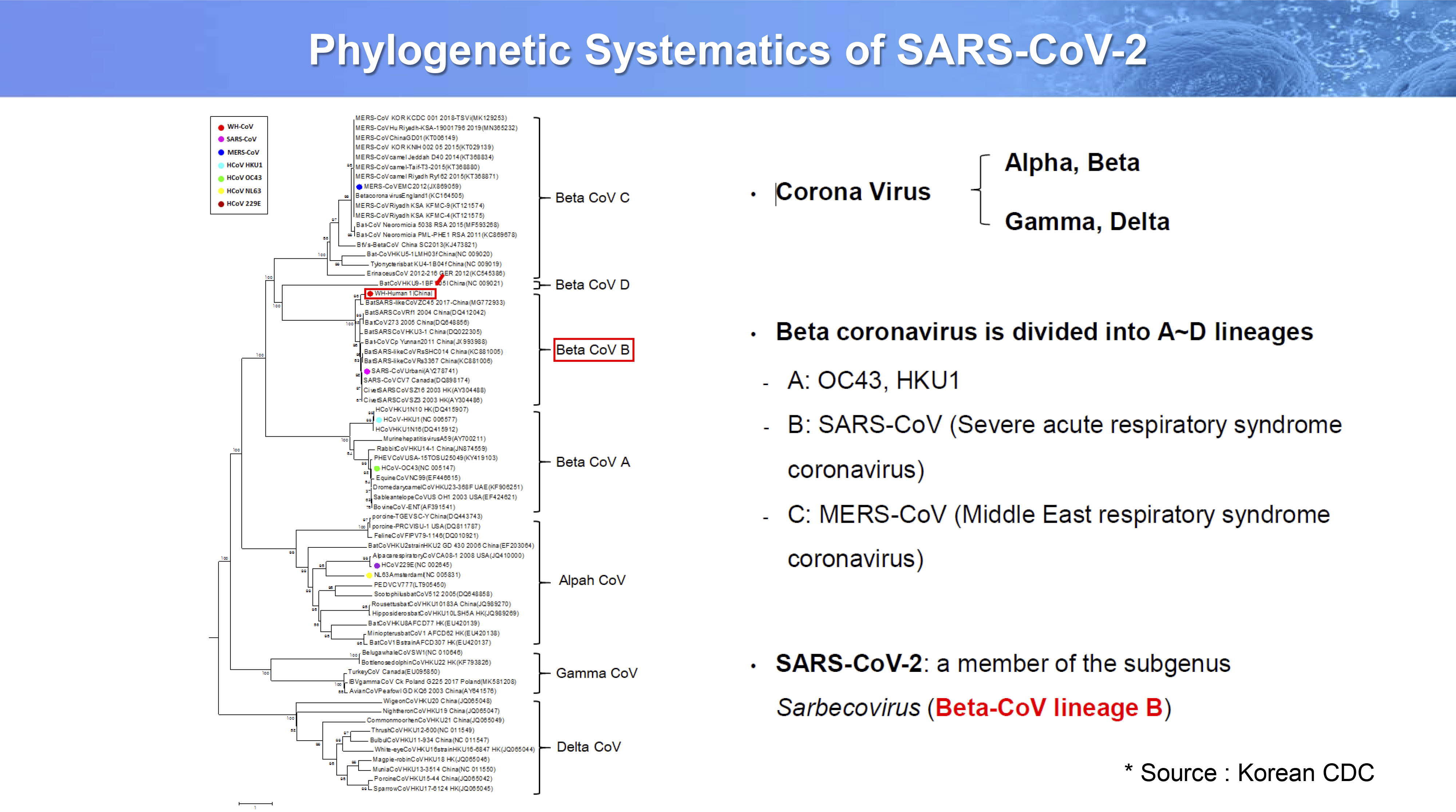Select the magenta SARS-CoV legend dot
This screenshot has width=1456, height=812.
(x=221, y=139)
